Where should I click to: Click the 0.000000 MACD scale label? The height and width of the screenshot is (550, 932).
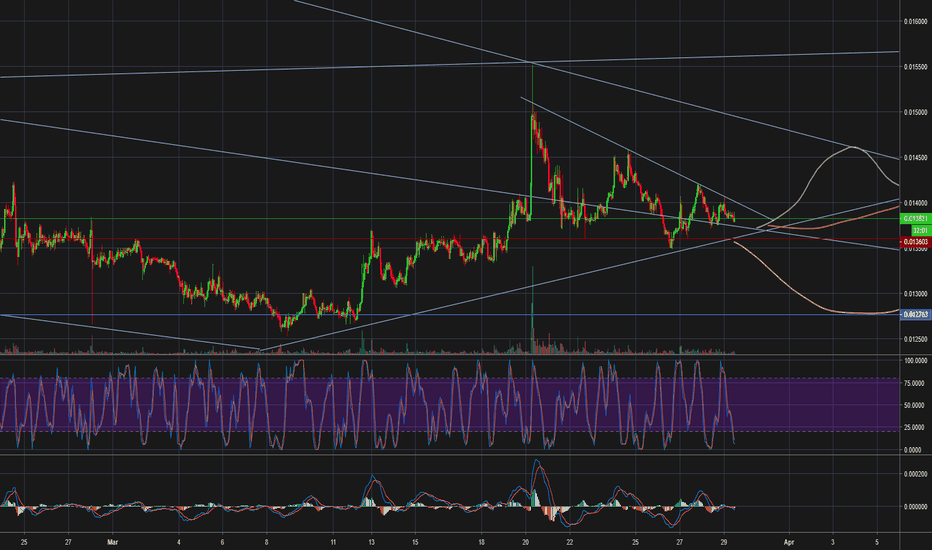pos(915,507)
